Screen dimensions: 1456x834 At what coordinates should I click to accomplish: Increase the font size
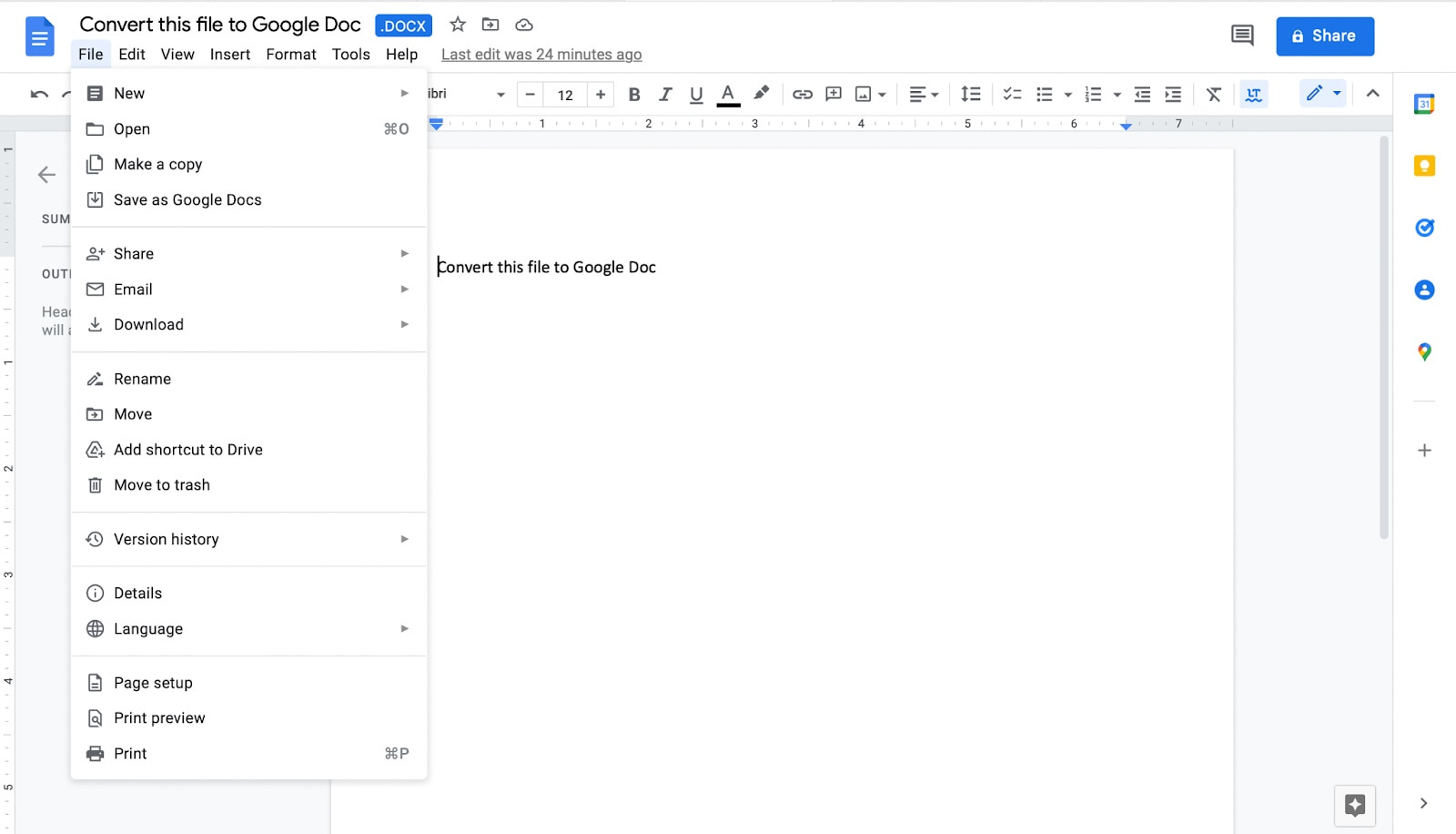600,95
